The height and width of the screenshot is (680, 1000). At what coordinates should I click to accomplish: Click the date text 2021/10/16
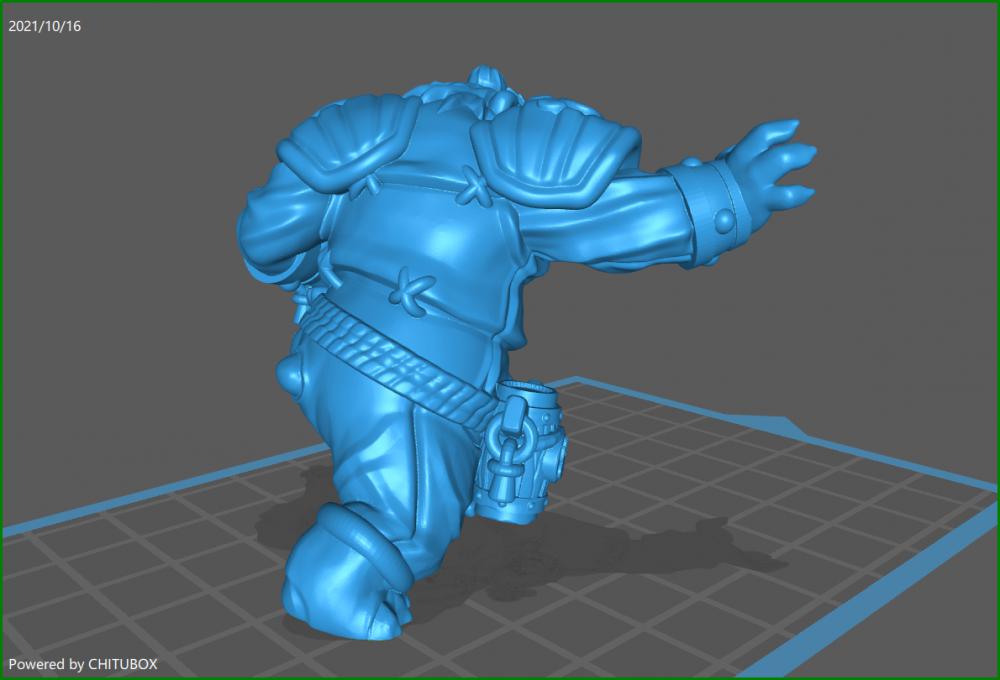click(45, 26)
